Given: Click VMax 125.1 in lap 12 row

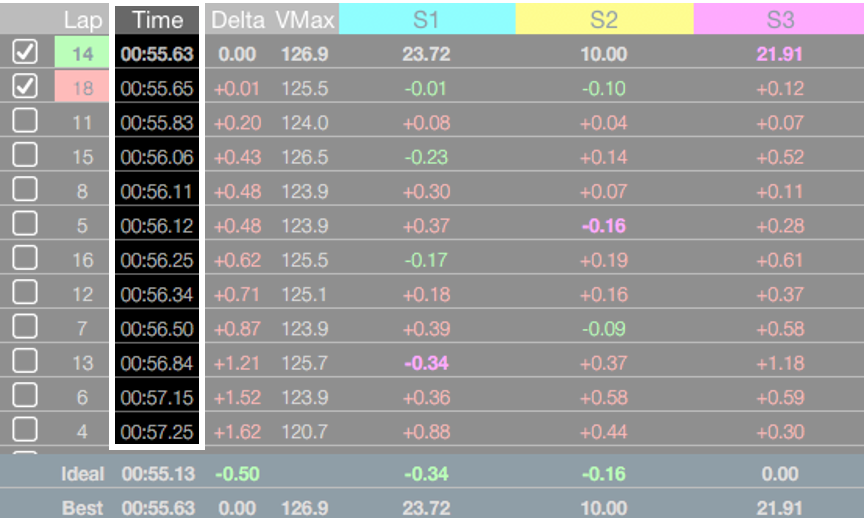Looking at the screenshot, I should point(304,294).
